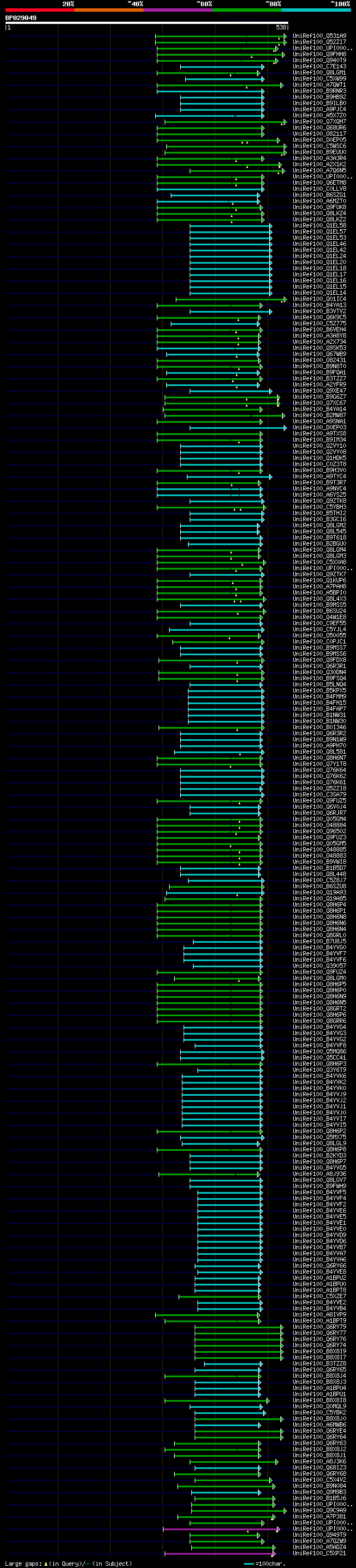Open hit UniRef100_Q8H6N7
The image size is (356, 1568).
click(319, 757)
